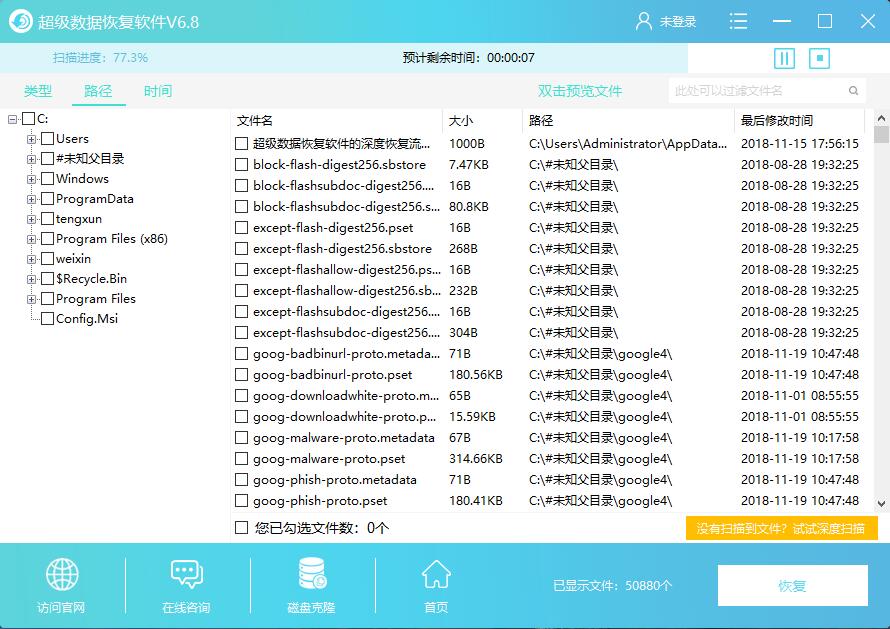Click scroll-down arrow of file list
The width and height of the screenshot is (890, 629).
pos(881,503)
